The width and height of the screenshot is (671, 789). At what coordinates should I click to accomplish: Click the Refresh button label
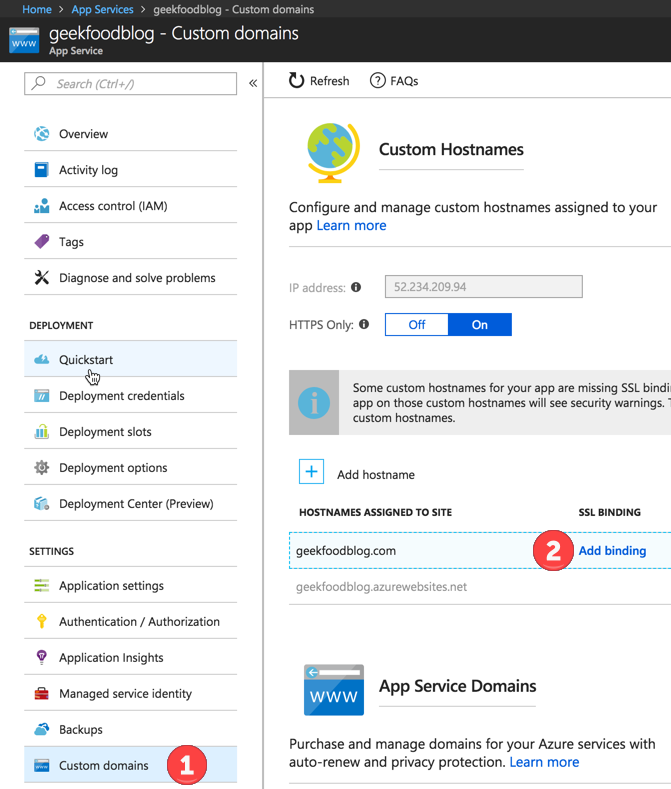(329, 81)
